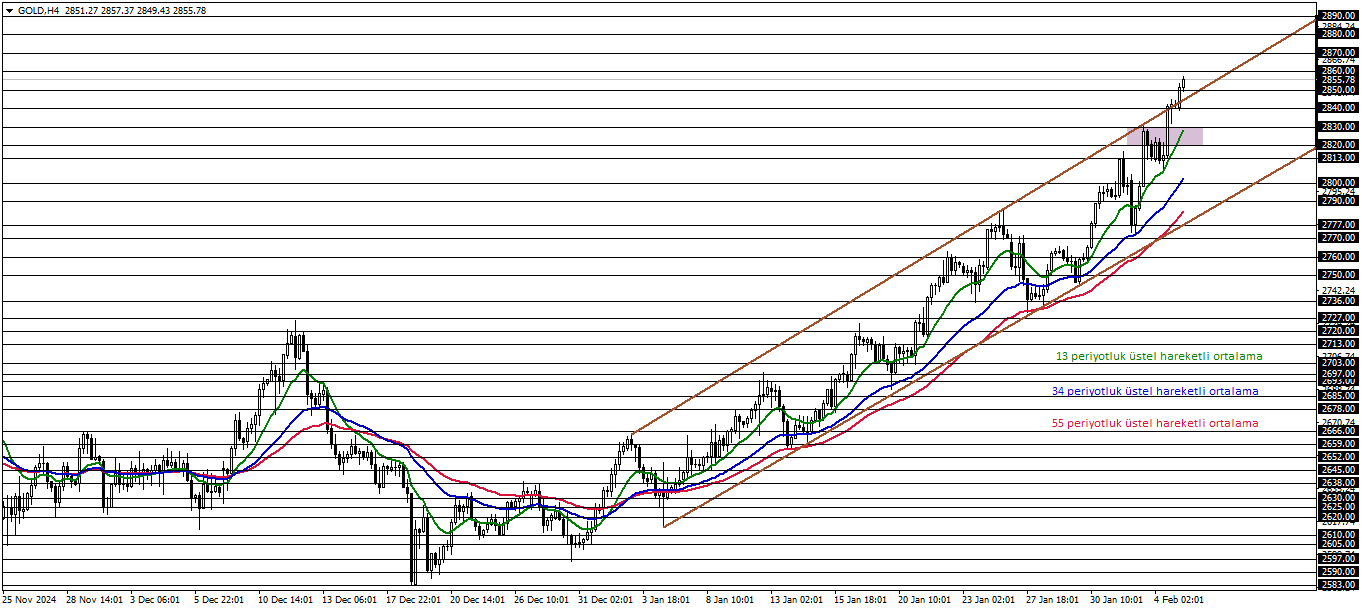Click the '20 Jan 10:01' time axis label
The height and width of the screenshot is (611, 1362).
click(x=926, y=600)
